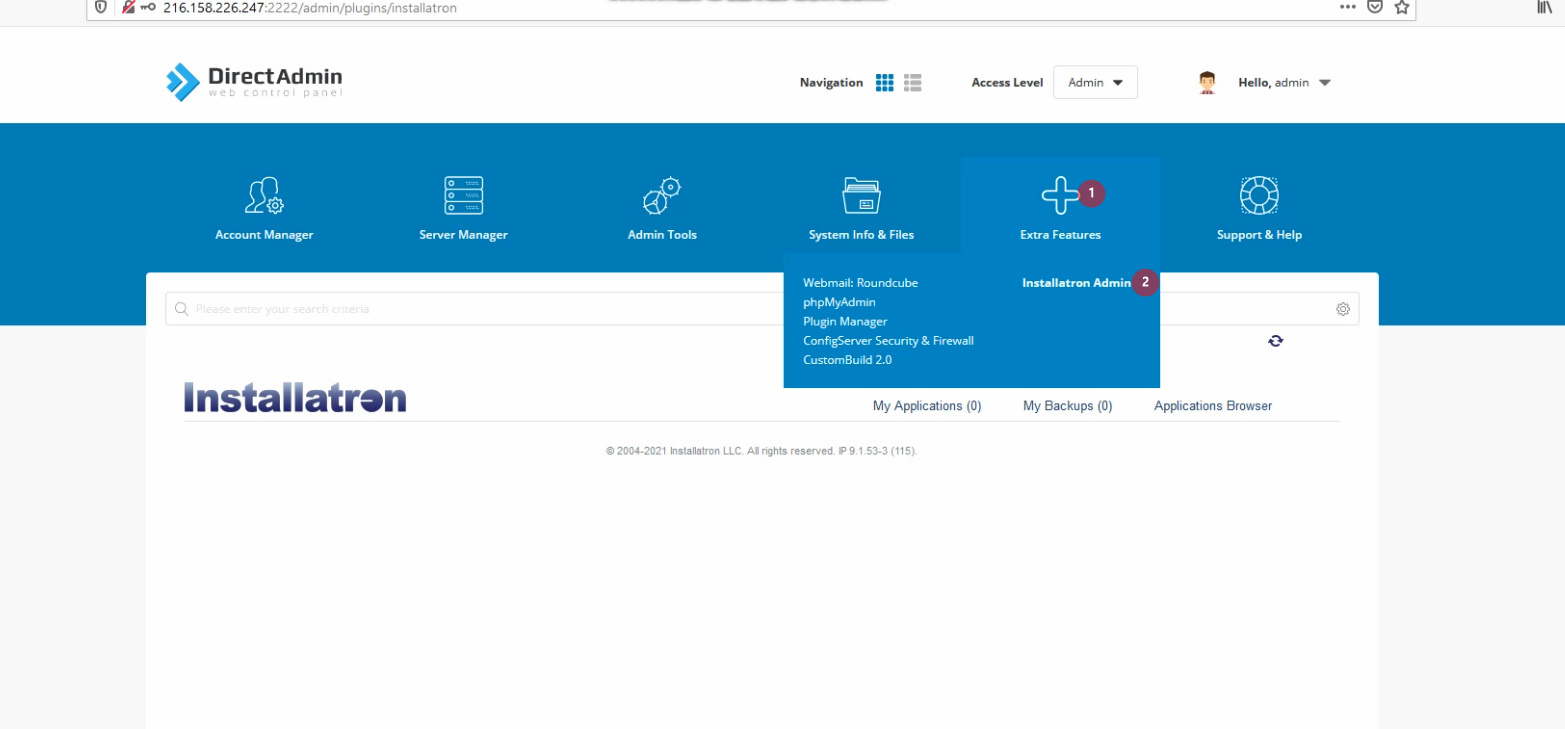Open CustomBuild 2.0 menu entry
Image resolution: width=1565 pixels, height=729 pixels.
point(847,360)
